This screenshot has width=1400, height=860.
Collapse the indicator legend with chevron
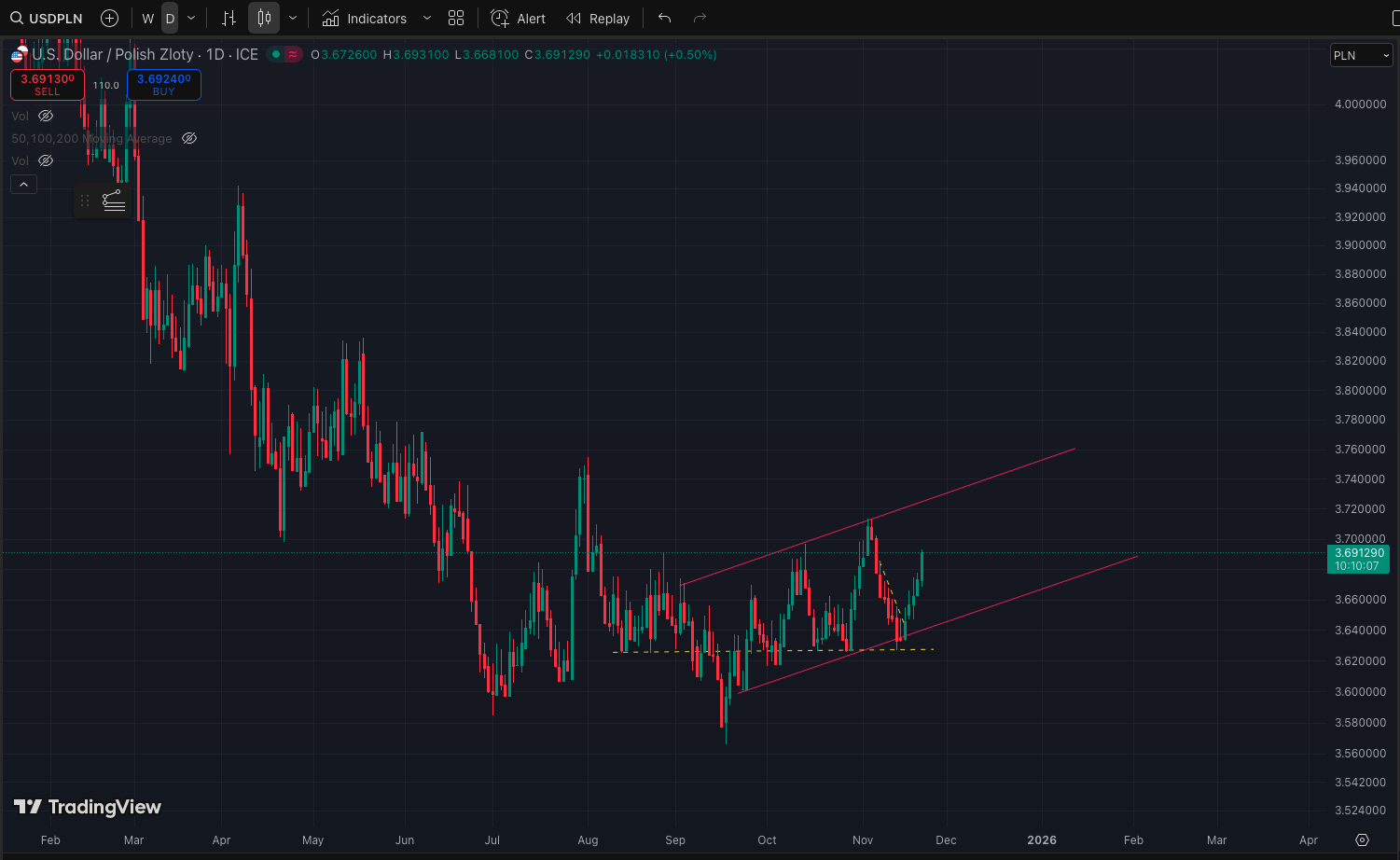[23, 185]
